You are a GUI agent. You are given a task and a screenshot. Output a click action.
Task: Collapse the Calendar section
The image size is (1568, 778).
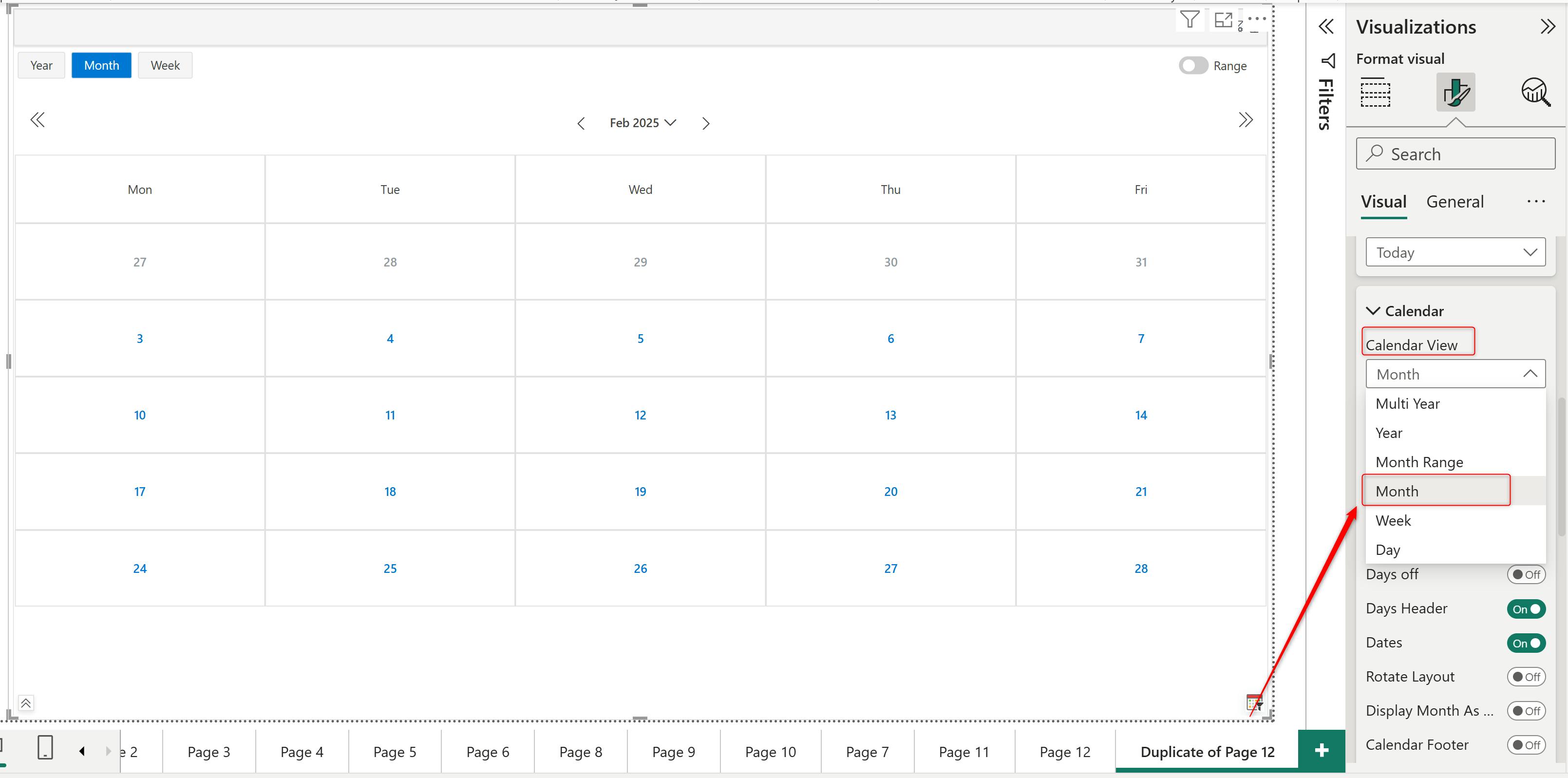[1373, 311]
